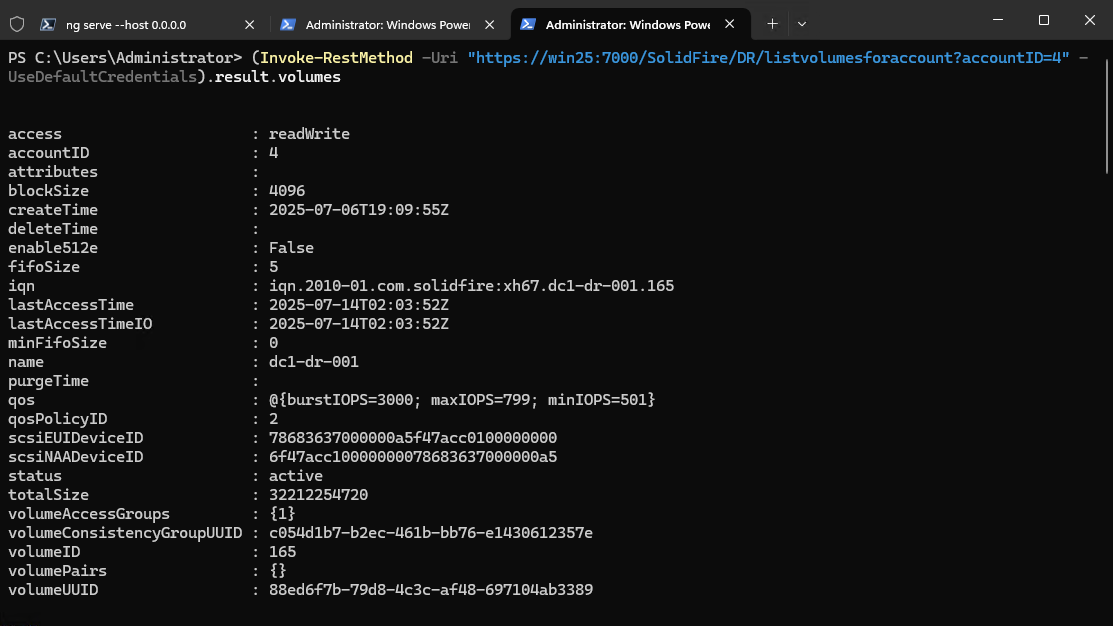Image resolution: width=1113 pixels, height=626 pixels.
Task: Click the shield administrator icon
Action: pyautogui.click(x=17, y=24)
